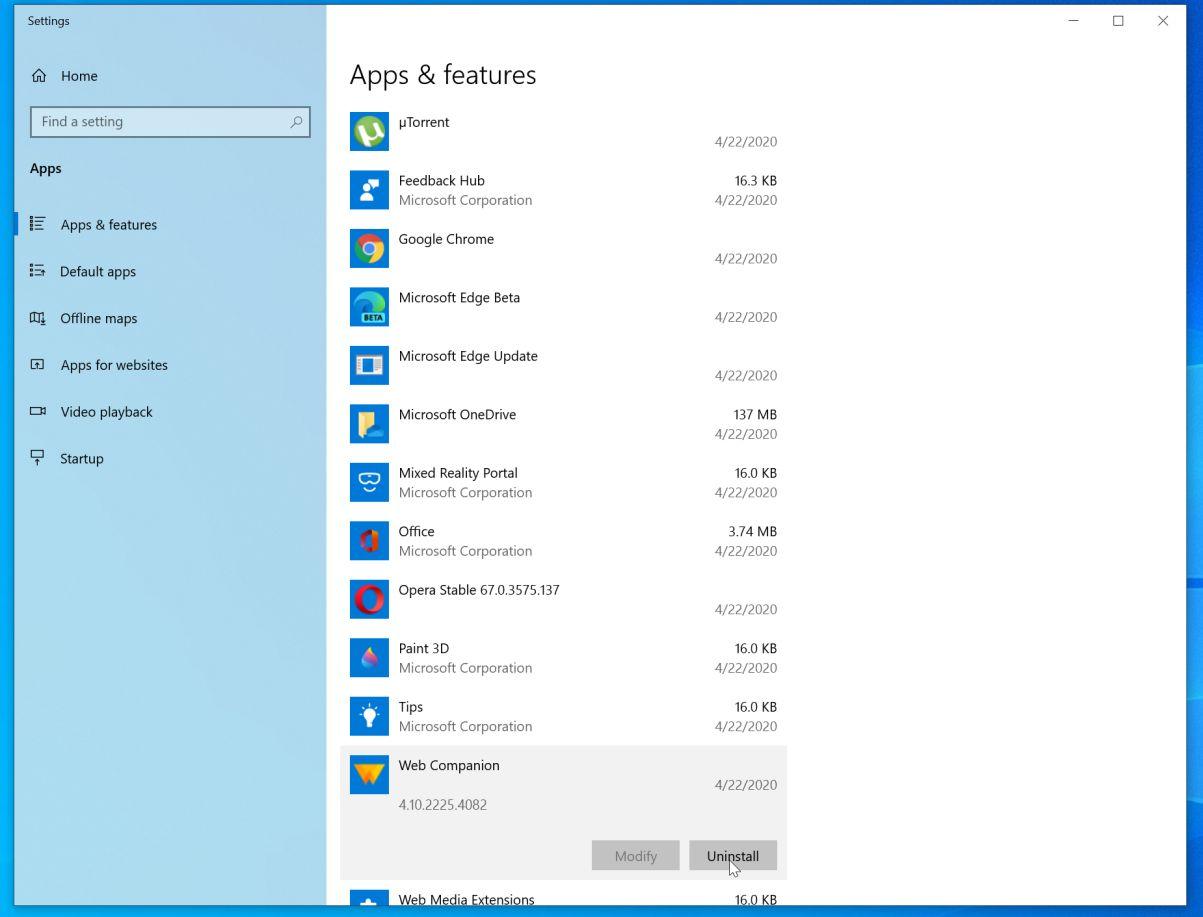
Task: Select the Paint 3D icon
Action: (x=369, y=658)
